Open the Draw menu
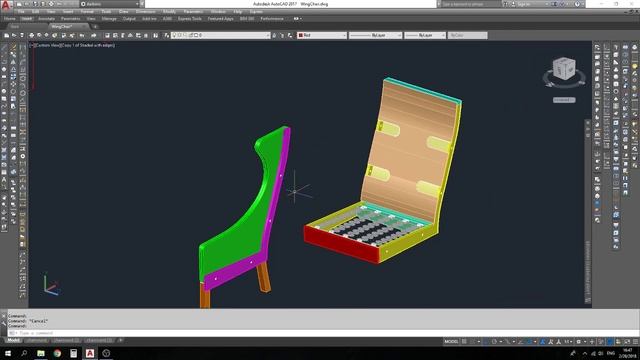The width and height of the screenshot is (640, 360). [x=124, y=12]
